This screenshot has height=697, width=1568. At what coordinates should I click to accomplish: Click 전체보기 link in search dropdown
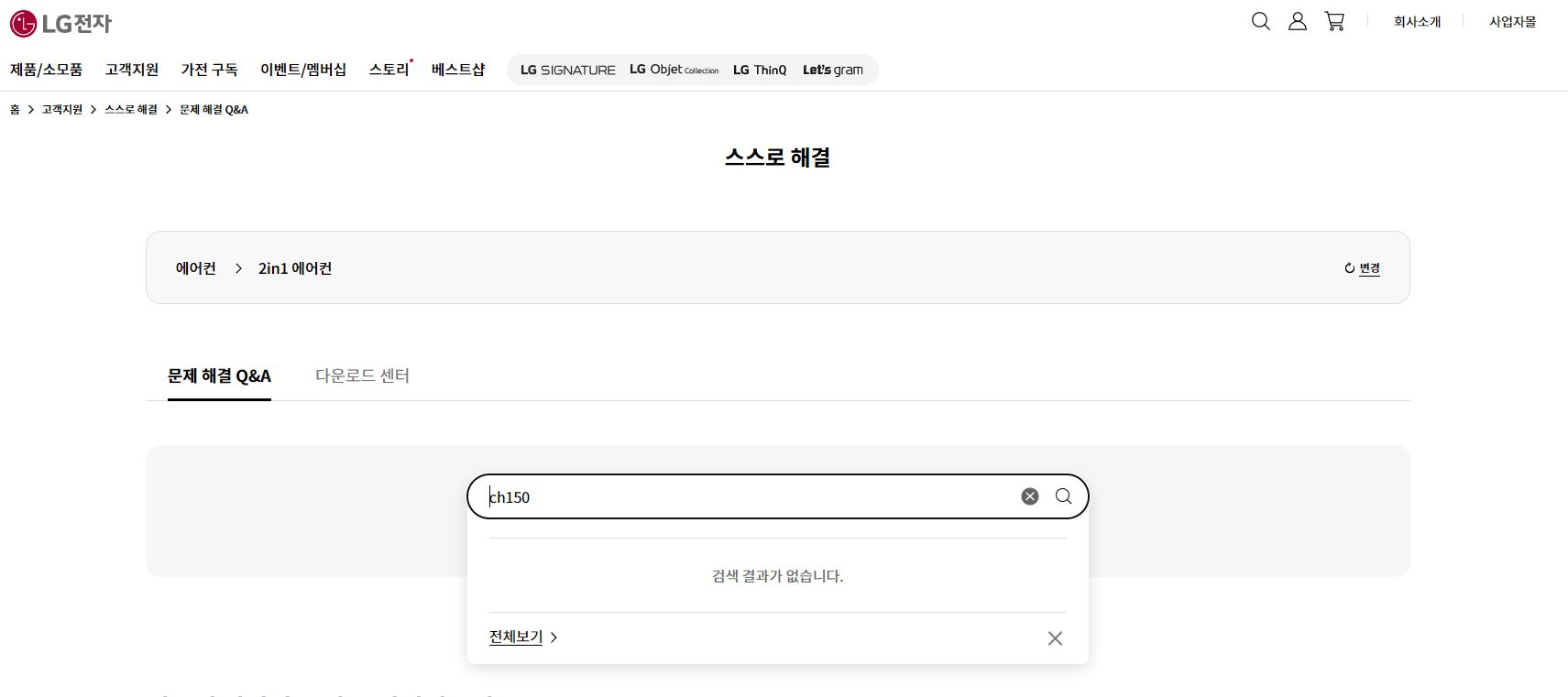[x=516, y=637]
